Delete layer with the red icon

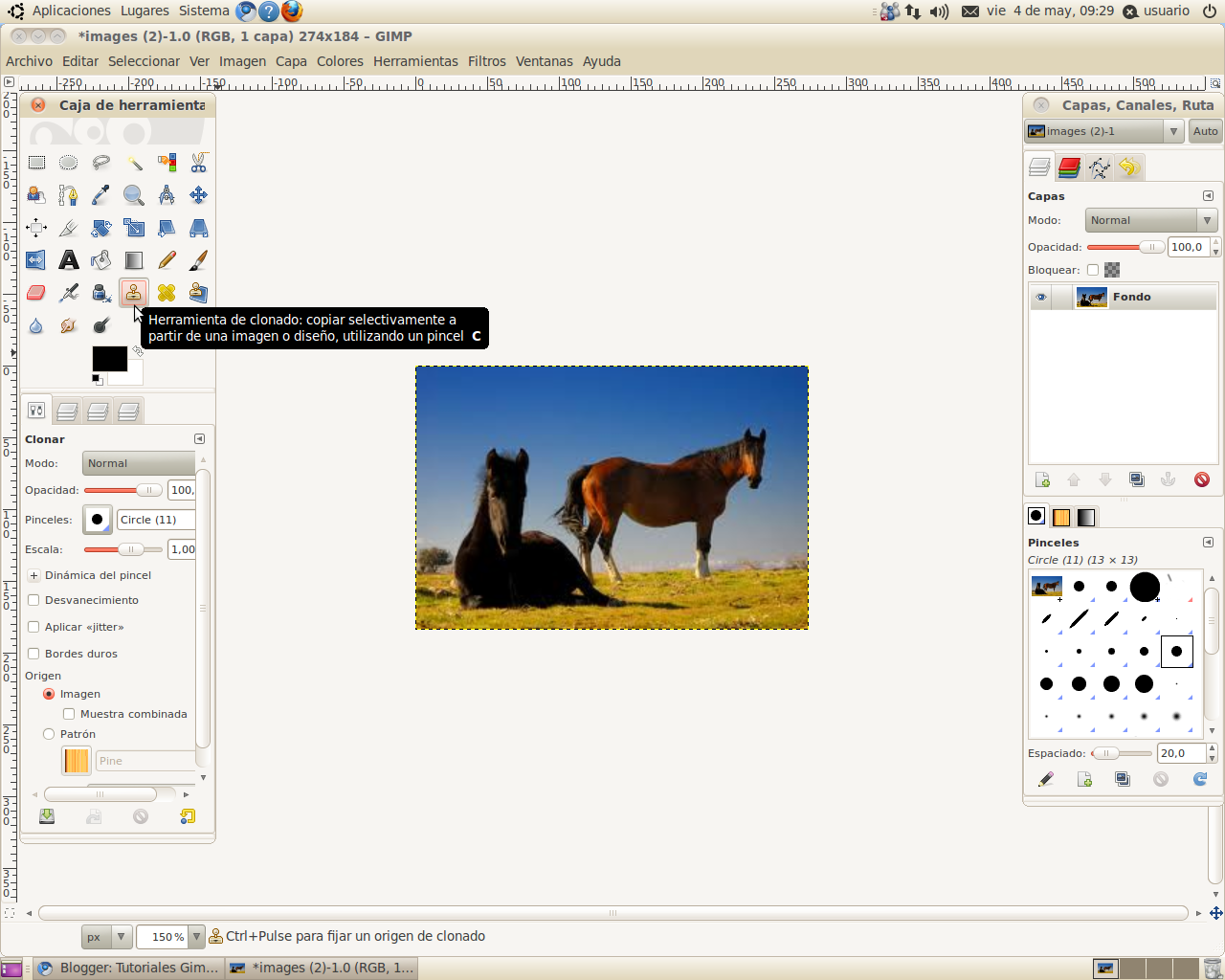tap(1202, 479)
